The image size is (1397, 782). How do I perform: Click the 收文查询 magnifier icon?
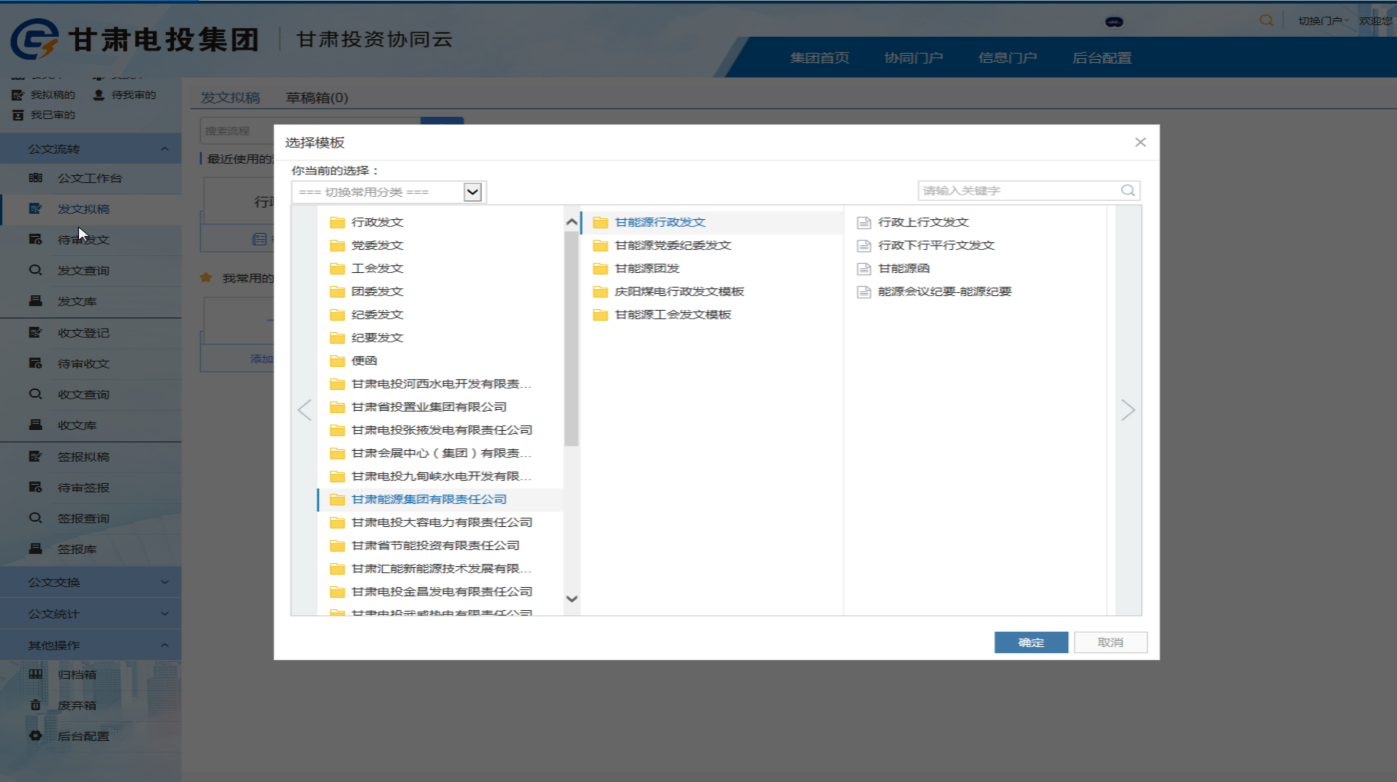click(x=36, y=394)
